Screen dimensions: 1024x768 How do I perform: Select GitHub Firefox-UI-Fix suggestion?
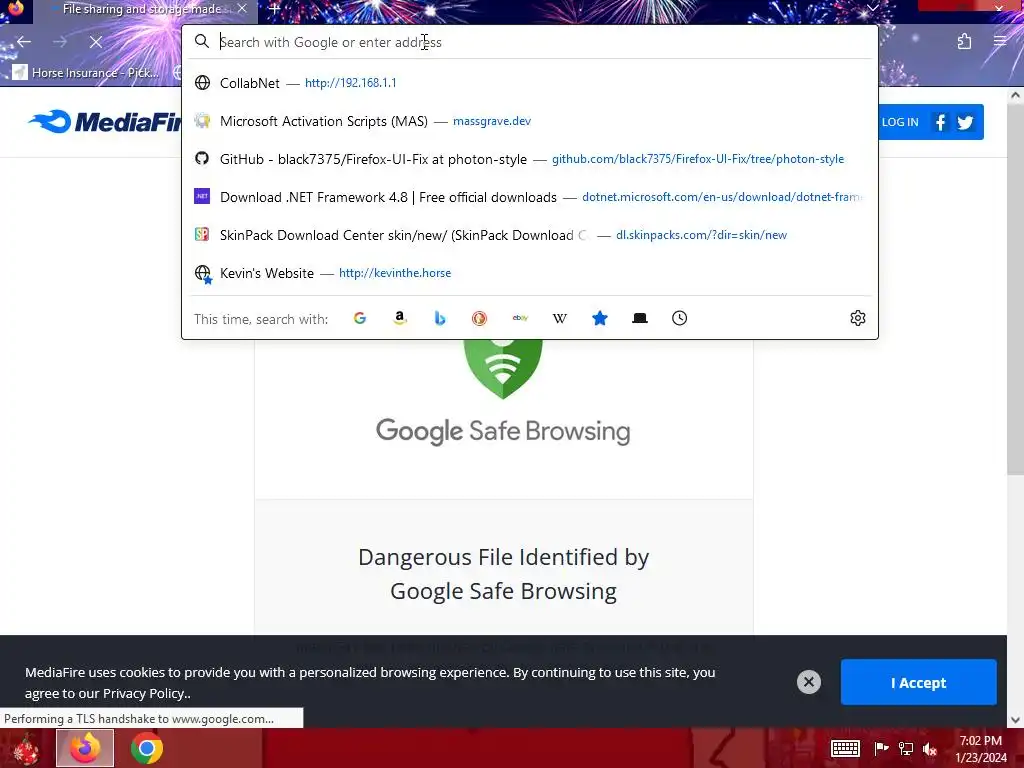coord(530,159)
